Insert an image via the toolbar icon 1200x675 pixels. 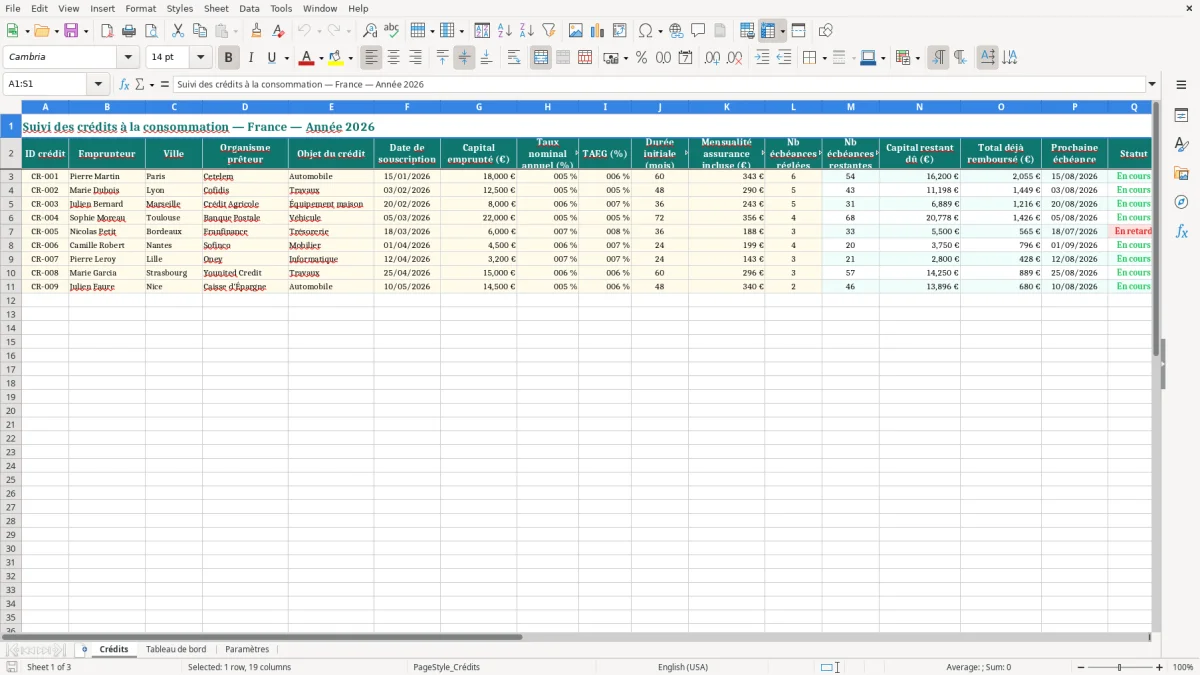click(576, 31)
